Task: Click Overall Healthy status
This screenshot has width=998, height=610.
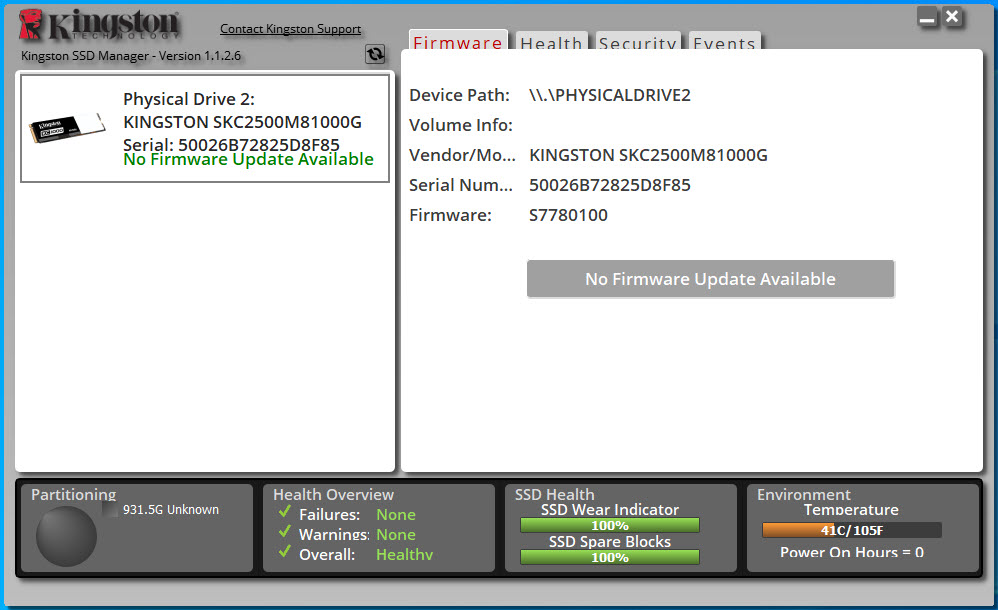Action: [x=404, y=555]
